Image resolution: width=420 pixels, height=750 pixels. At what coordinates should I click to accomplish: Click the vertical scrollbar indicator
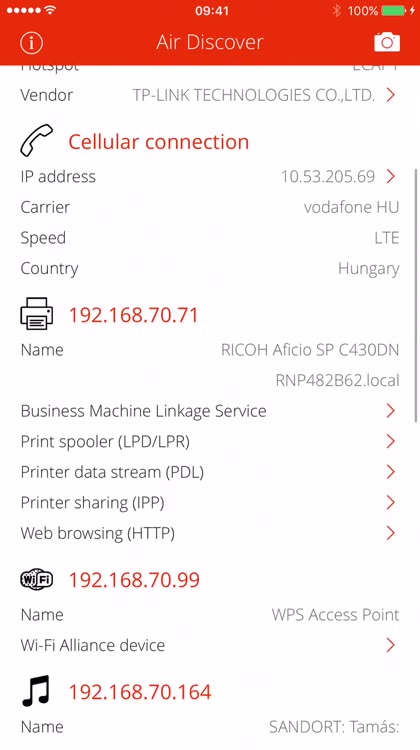(417, 295)
